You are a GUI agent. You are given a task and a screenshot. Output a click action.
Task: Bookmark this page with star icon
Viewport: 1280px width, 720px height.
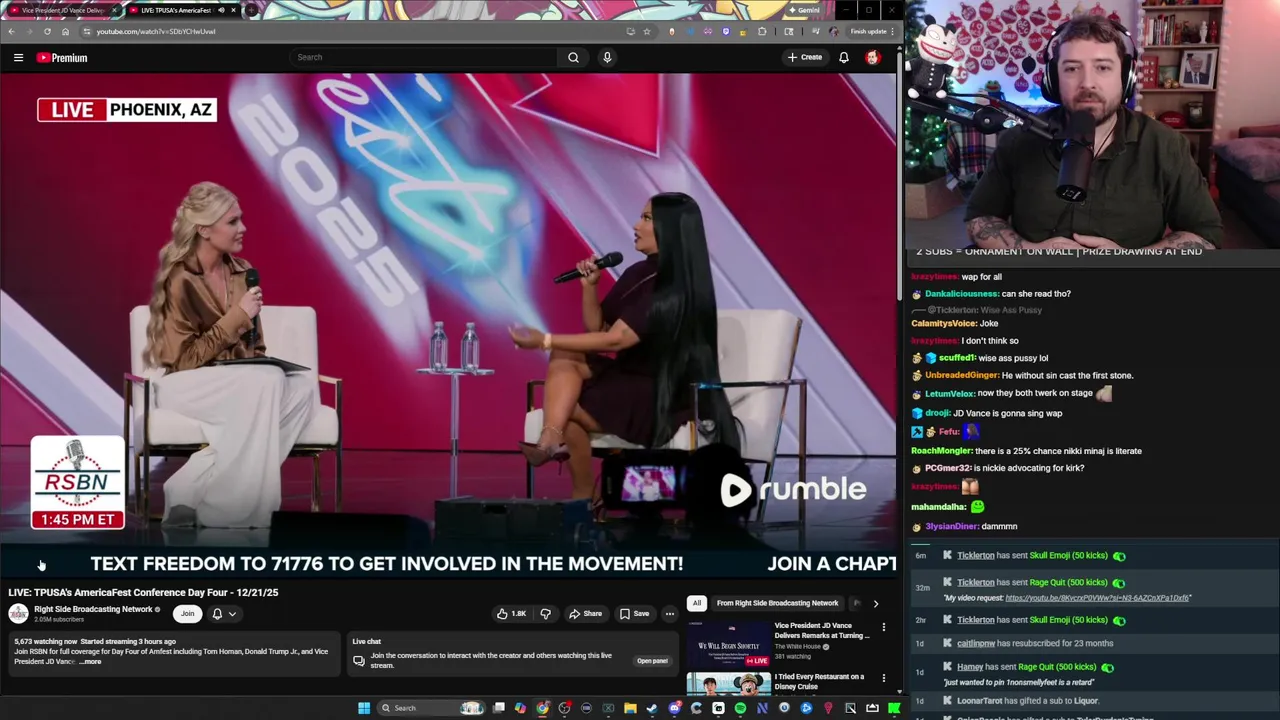coord(647,31)
